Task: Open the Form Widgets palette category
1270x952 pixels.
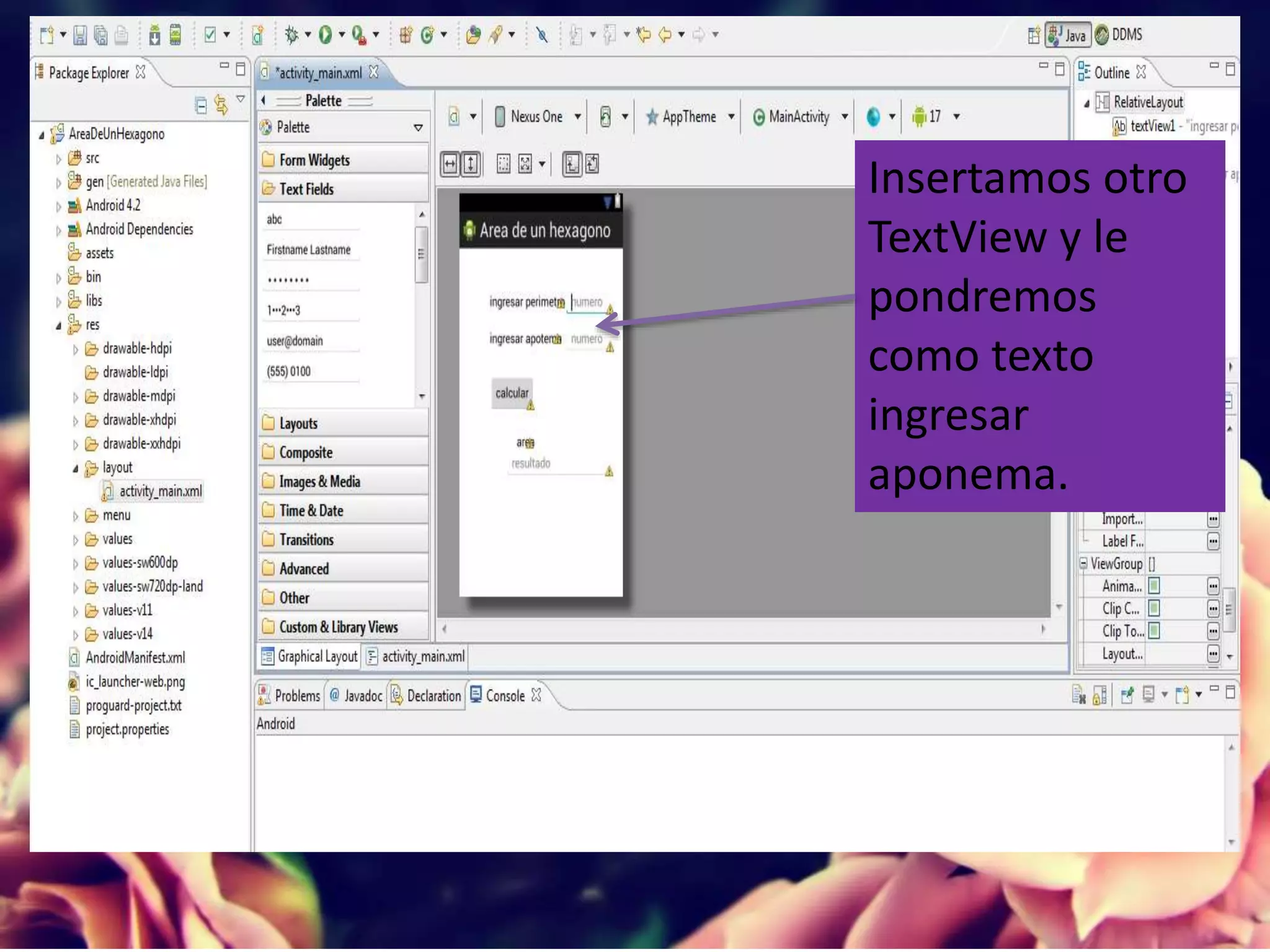Action: click(343, 160)
